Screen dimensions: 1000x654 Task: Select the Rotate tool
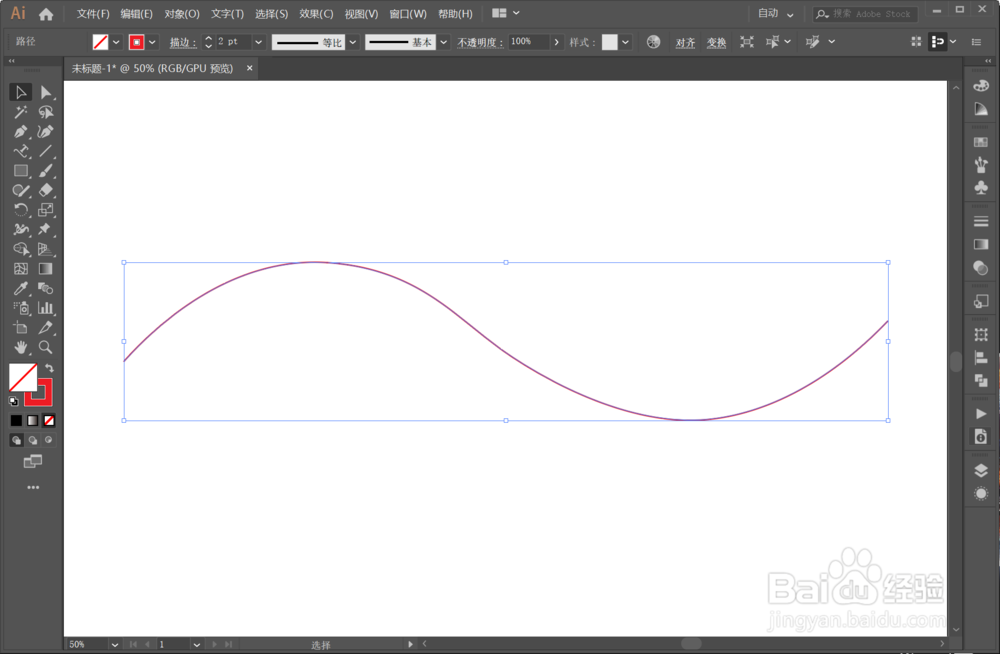point(20,210)
